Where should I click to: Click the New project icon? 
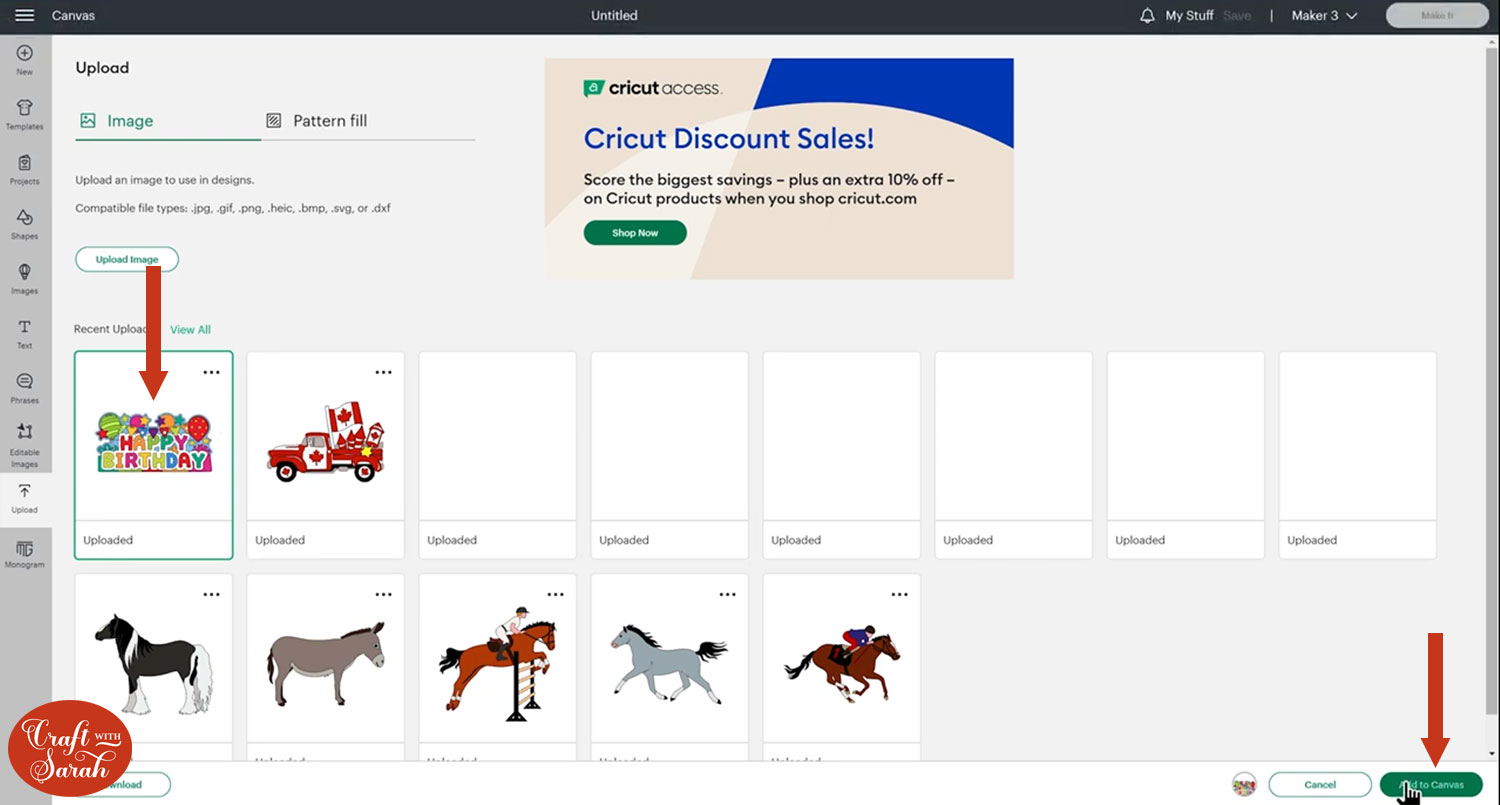point(24,58)
